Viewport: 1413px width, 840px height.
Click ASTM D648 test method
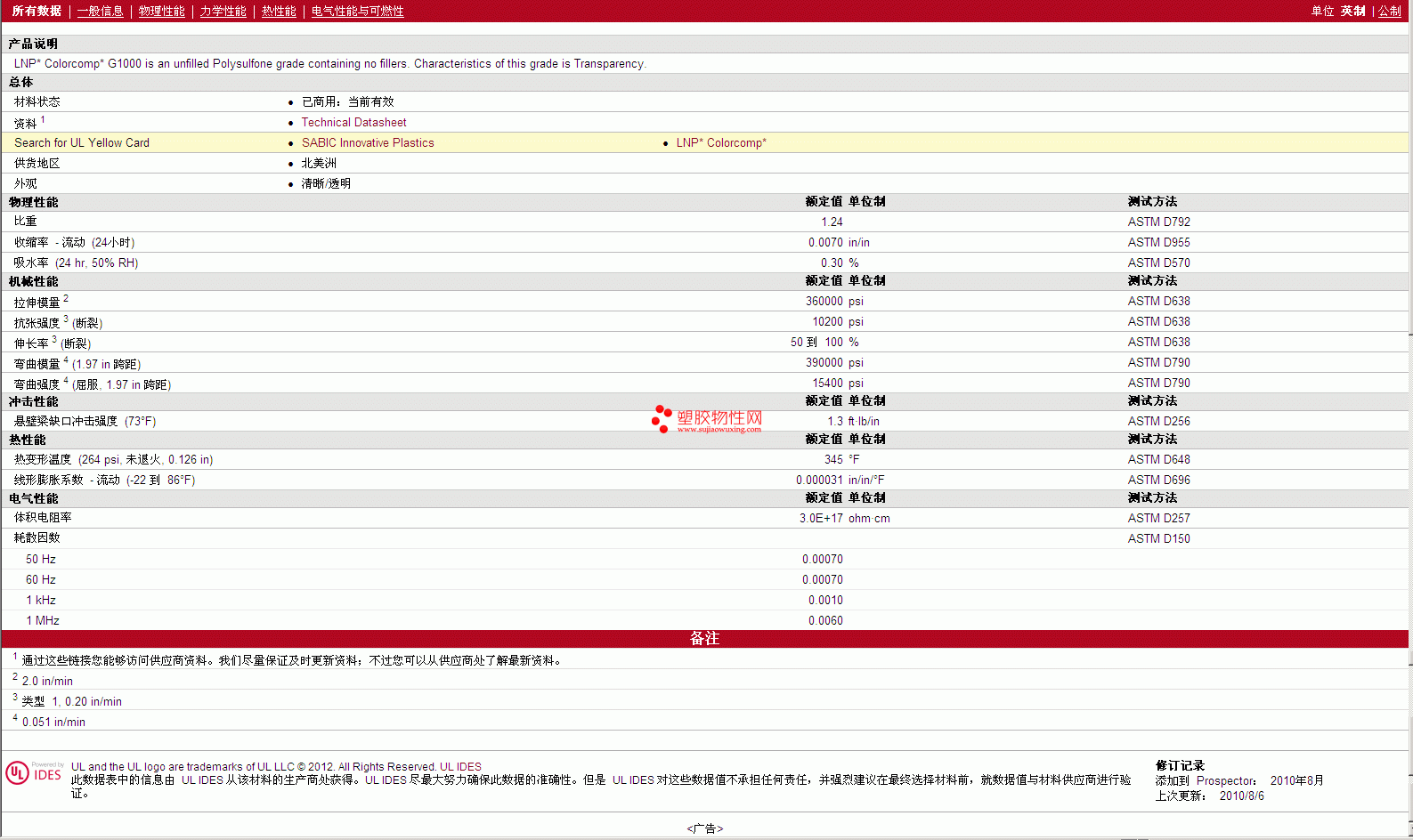click(x=1158, y=459)
